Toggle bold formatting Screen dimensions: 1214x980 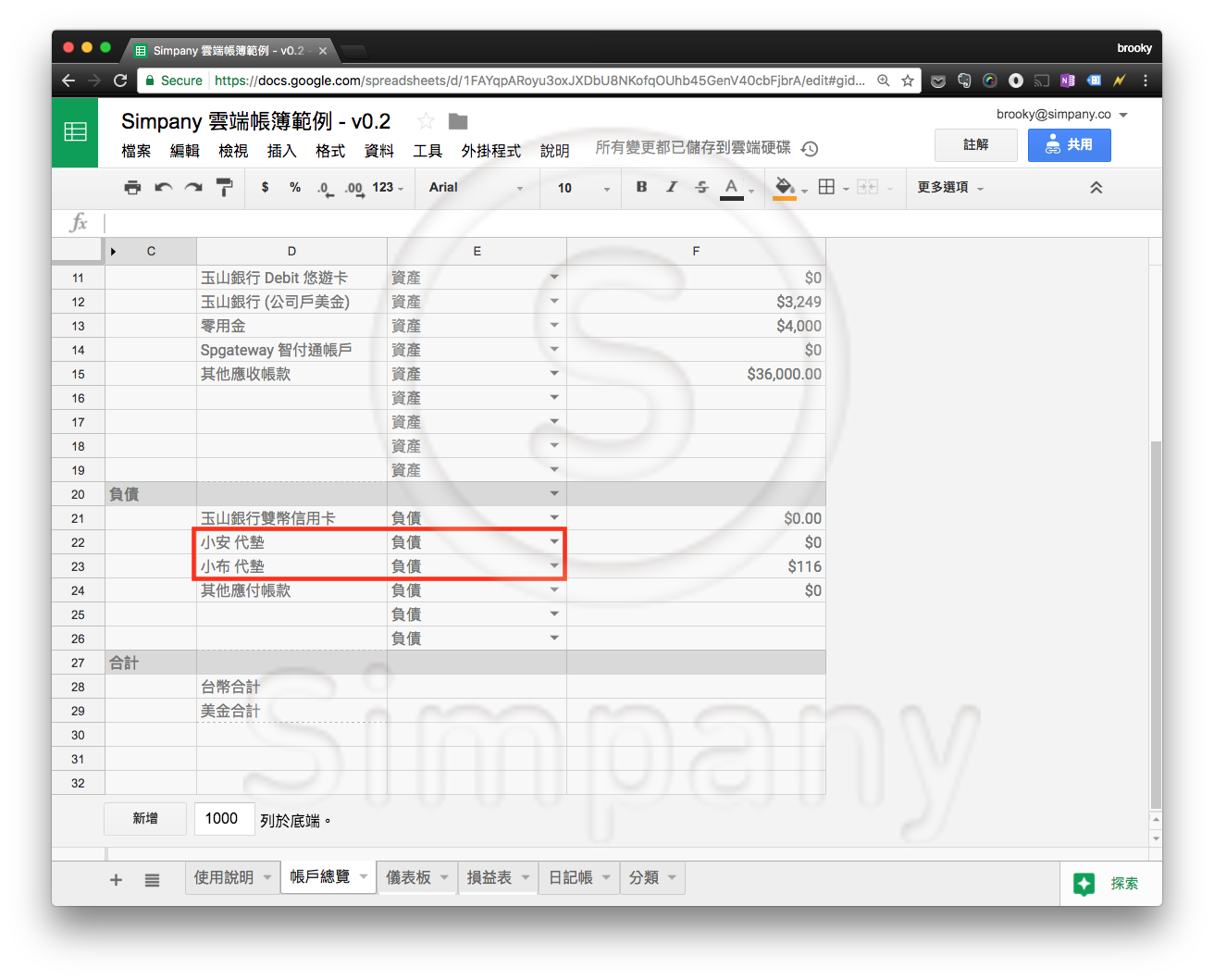tap(641, 187)
